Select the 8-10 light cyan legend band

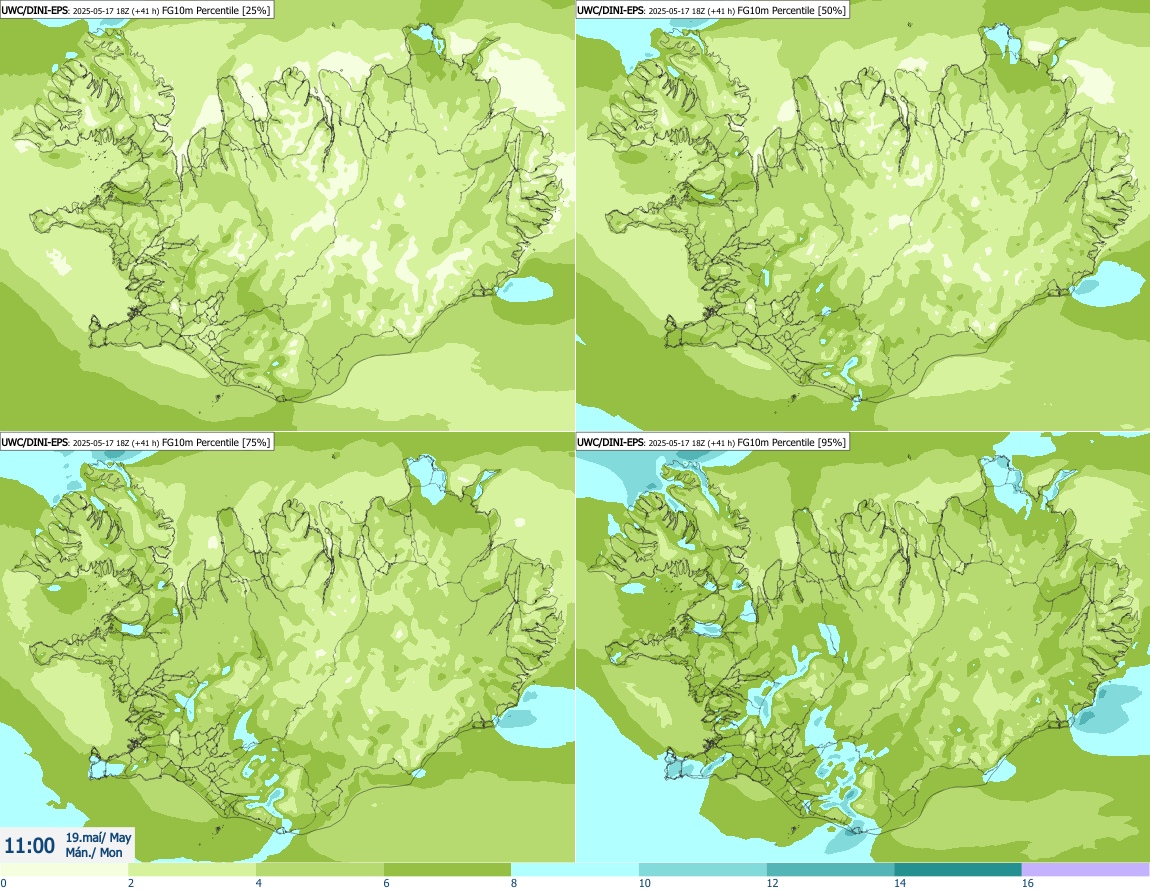pyautogui.click(x=574, y=869)
